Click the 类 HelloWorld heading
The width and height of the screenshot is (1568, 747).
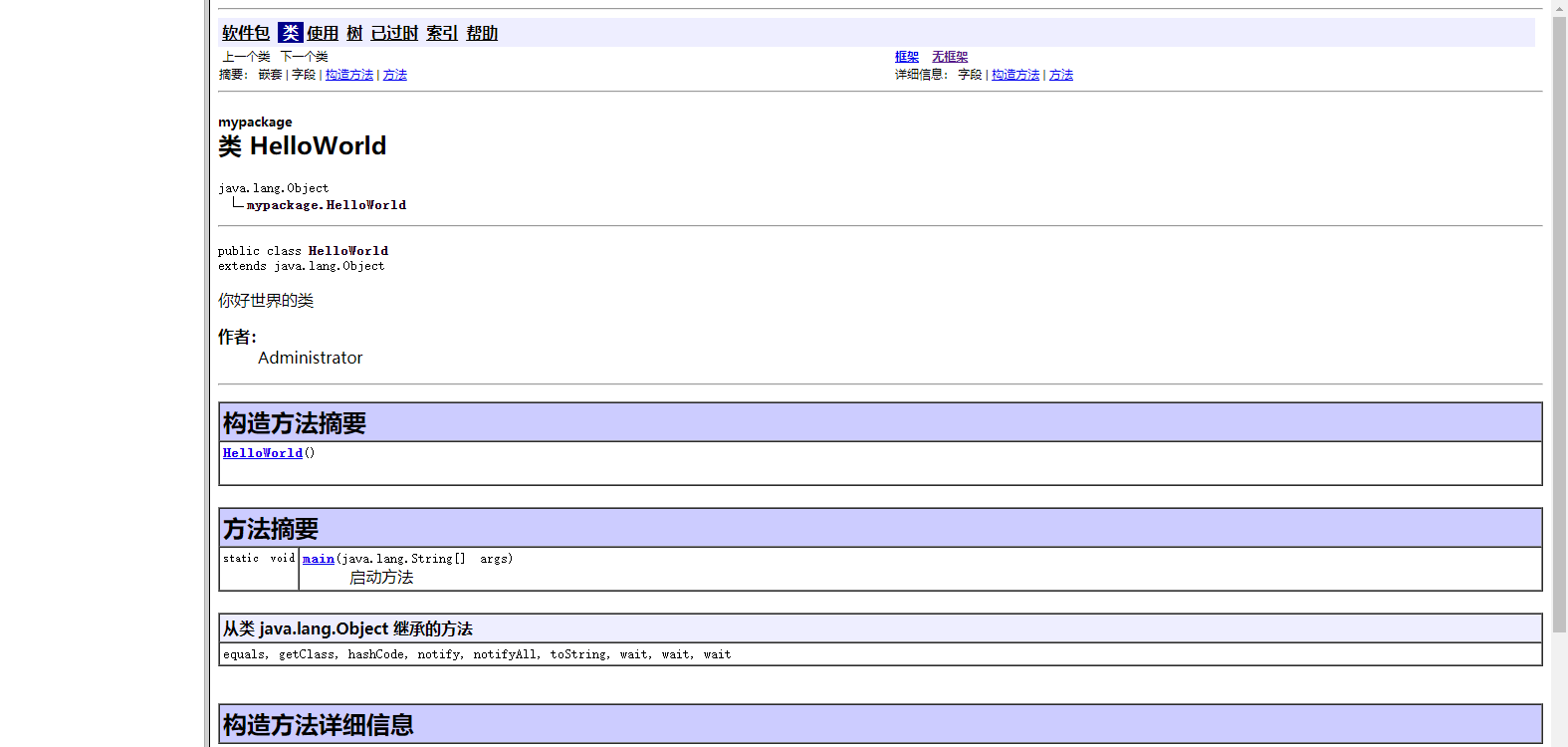coord(303,146)
